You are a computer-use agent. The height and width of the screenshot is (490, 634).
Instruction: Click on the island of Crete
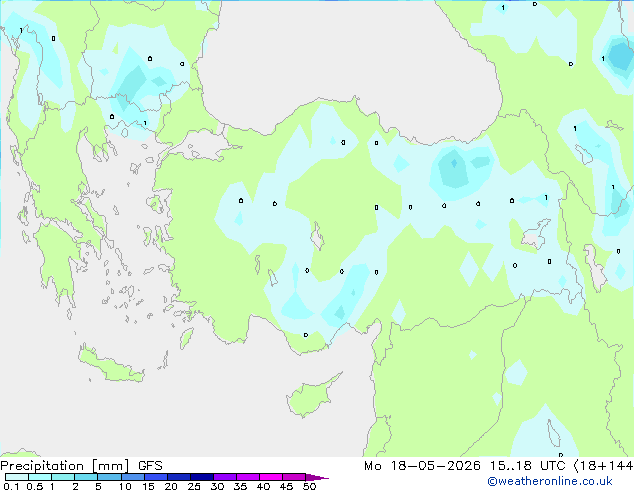click(110, 365)
